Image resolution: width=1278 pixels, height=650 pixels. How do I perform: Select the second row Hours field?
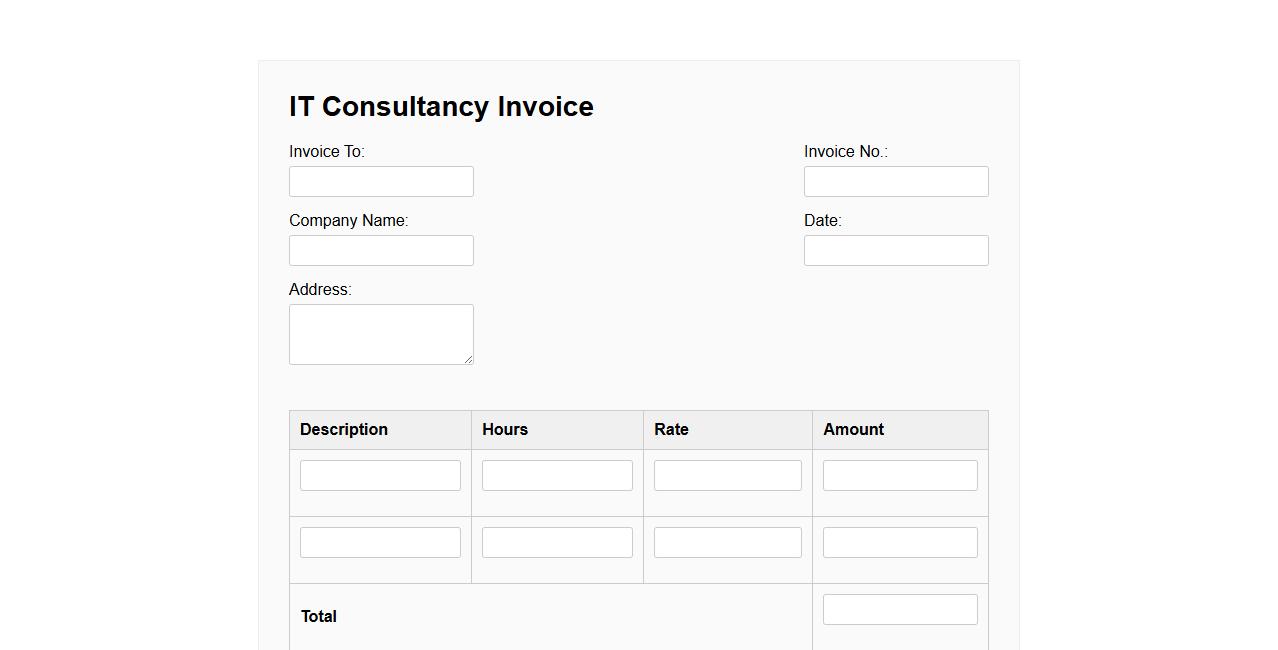[x=557, y=543]
